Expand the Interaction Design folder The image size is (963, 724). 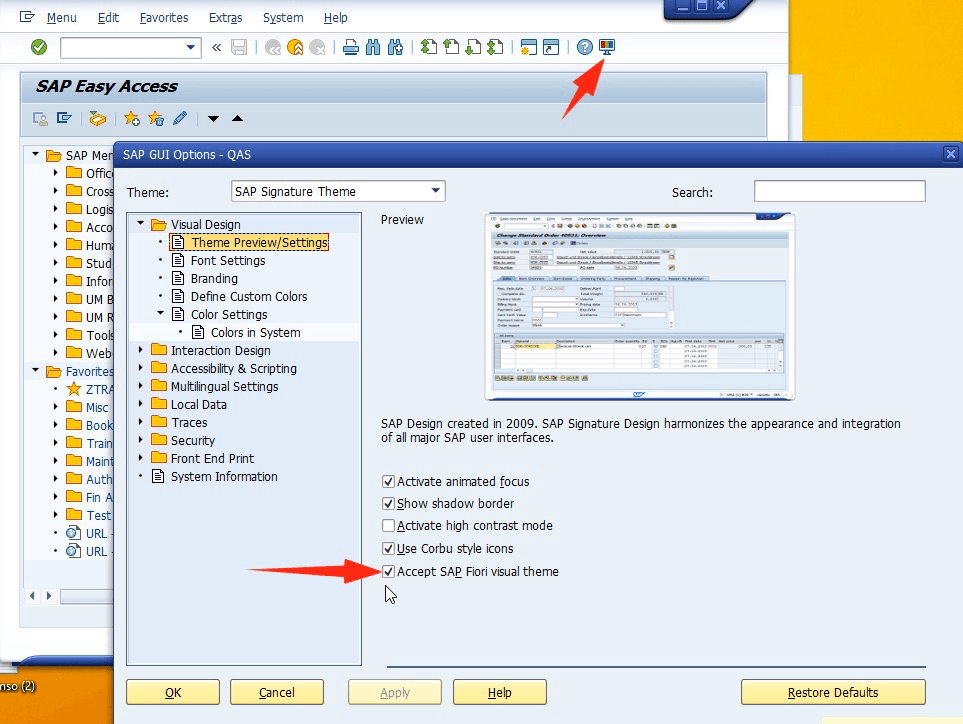[141, 349]
